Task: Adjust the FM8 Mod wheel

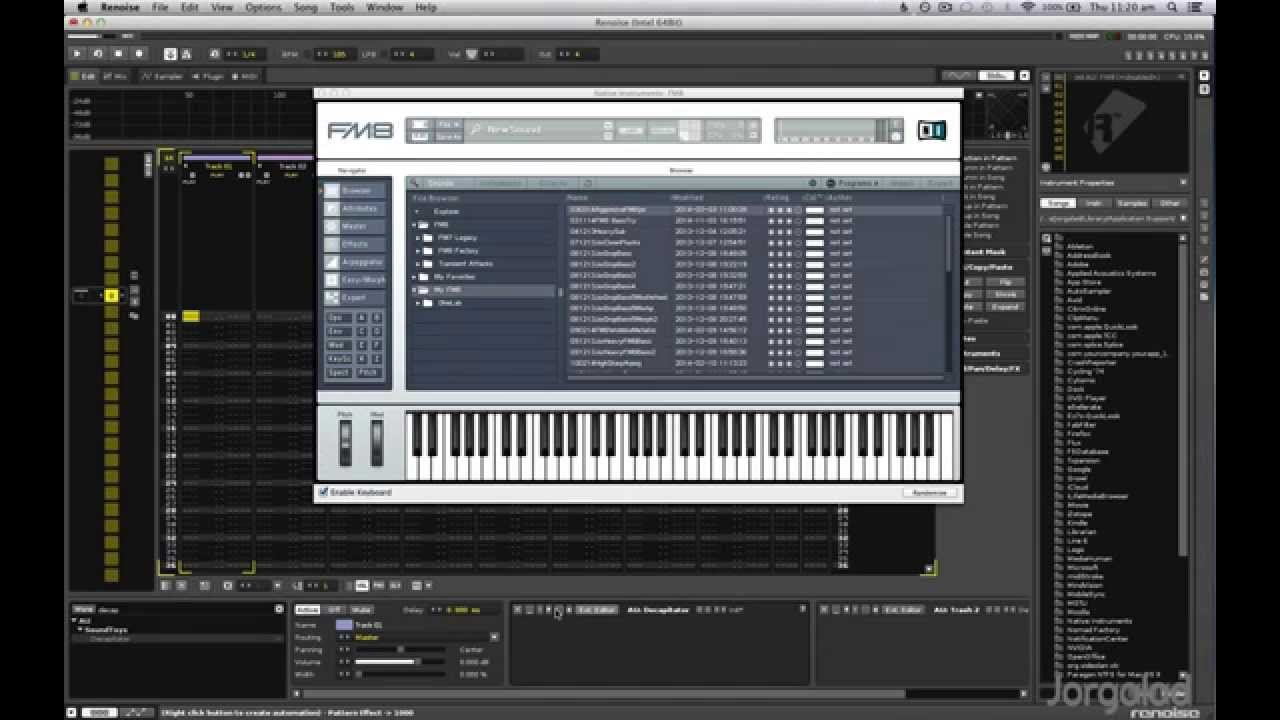Action: [x=377, y=442]
